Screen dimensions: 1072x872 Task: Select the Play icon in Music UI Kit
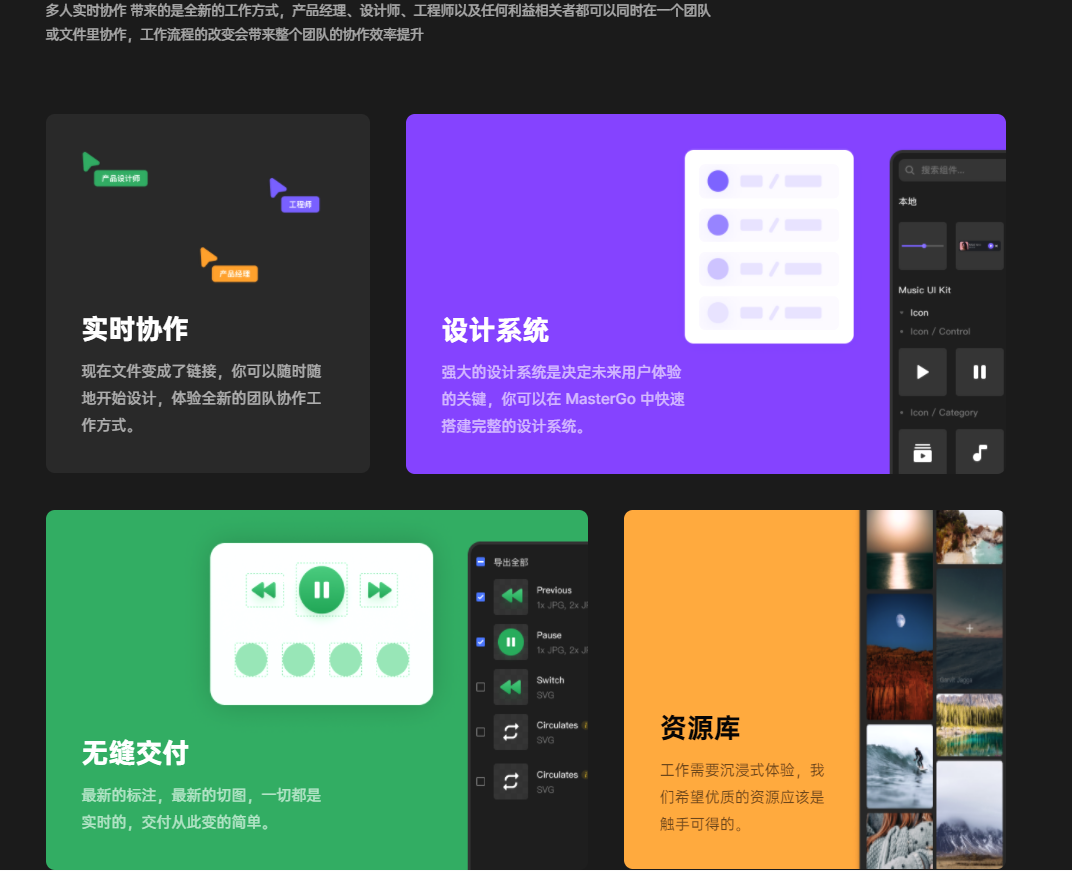click(x=922, y=371)
